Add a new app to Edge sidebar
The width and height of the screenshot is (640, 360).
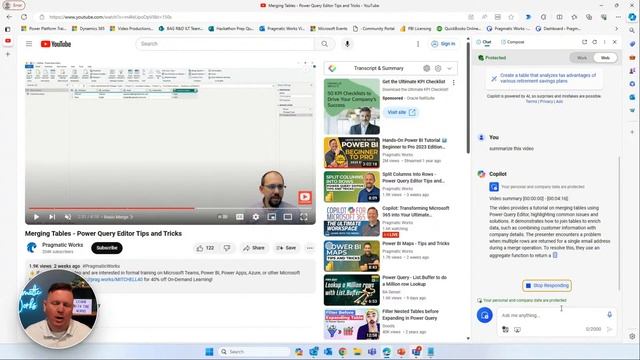(x=632, y=132)
